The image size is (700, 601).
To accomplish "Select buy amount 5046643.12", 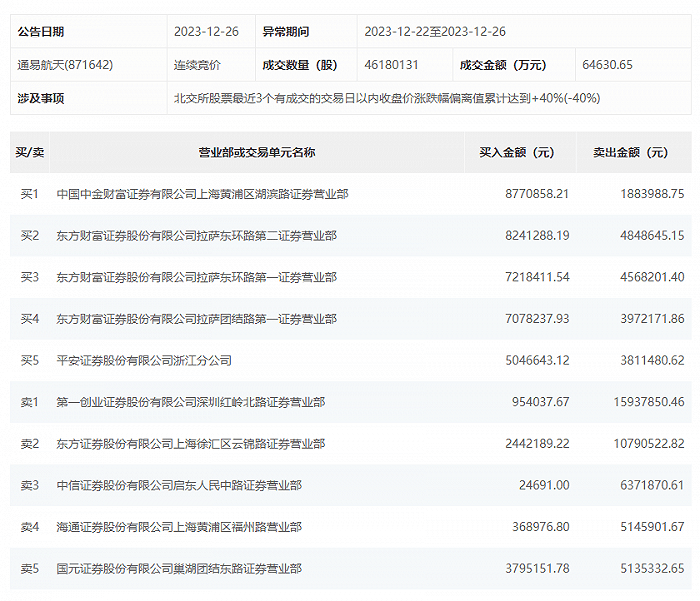I will coord(537,360).
